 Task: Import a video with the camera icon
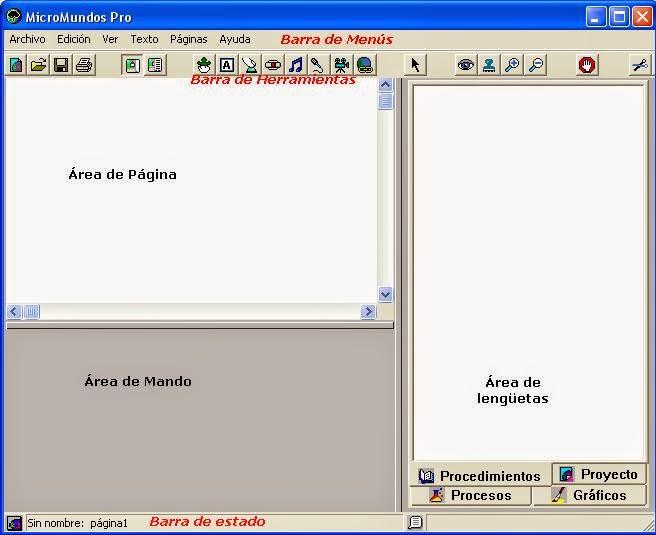(x=341, y=65)
